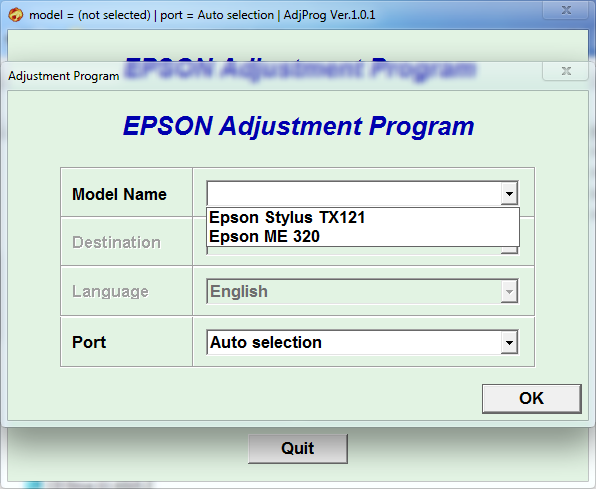
Task: Click the Model Name label
Action: 119,194
